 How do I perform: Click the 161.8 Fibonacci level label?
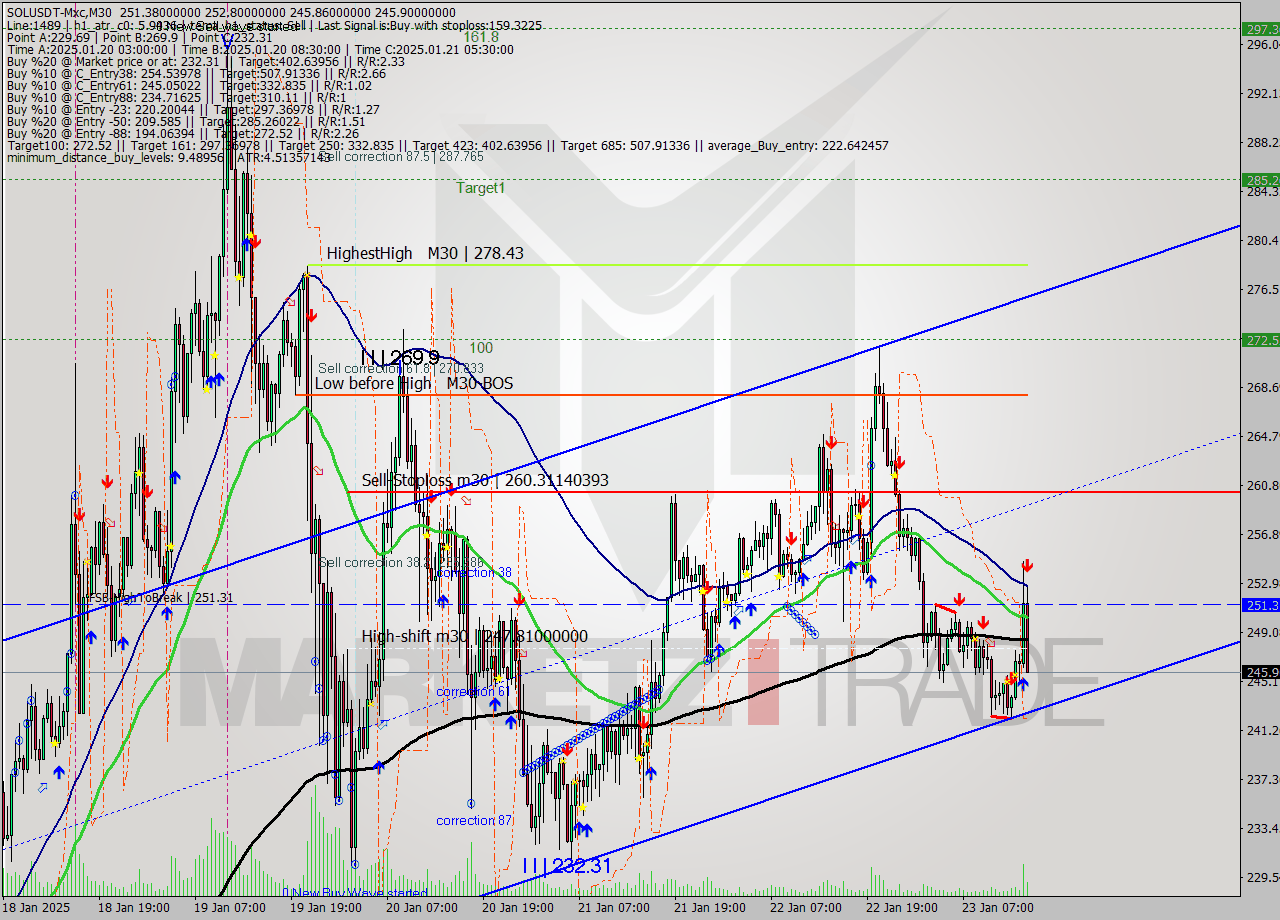tap(481, 37)
